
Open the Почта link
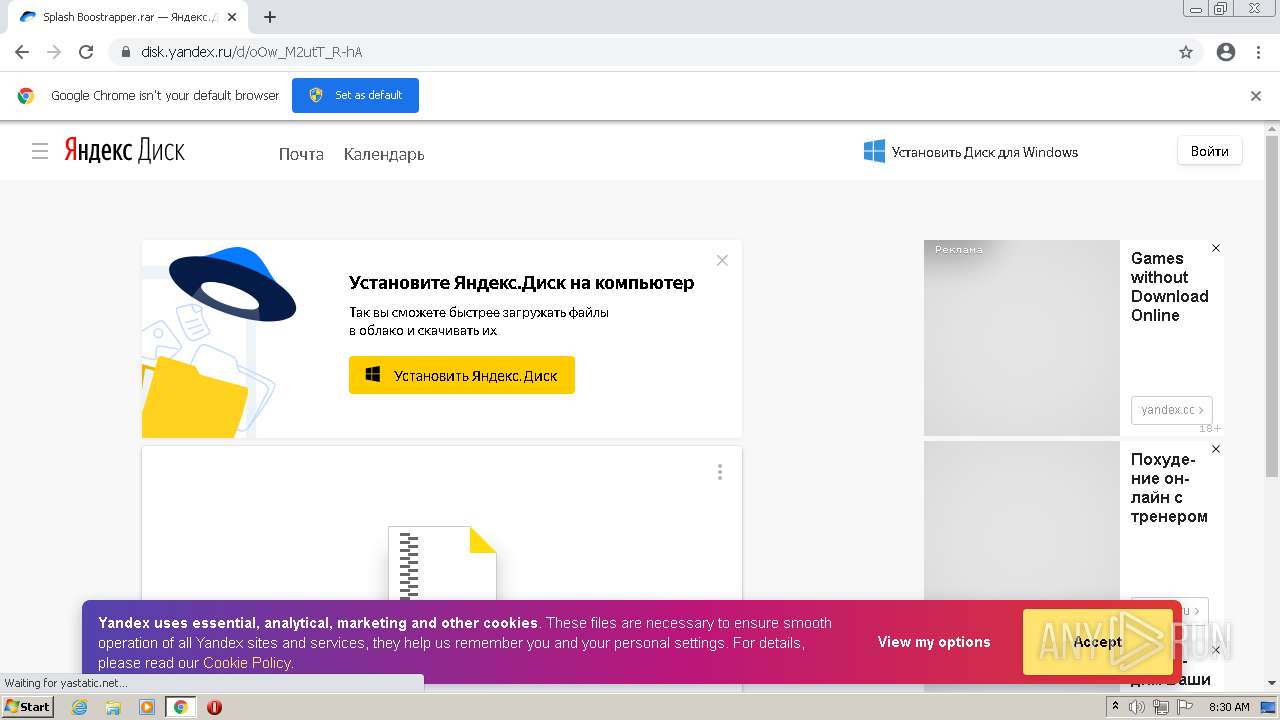click(301, 154)
